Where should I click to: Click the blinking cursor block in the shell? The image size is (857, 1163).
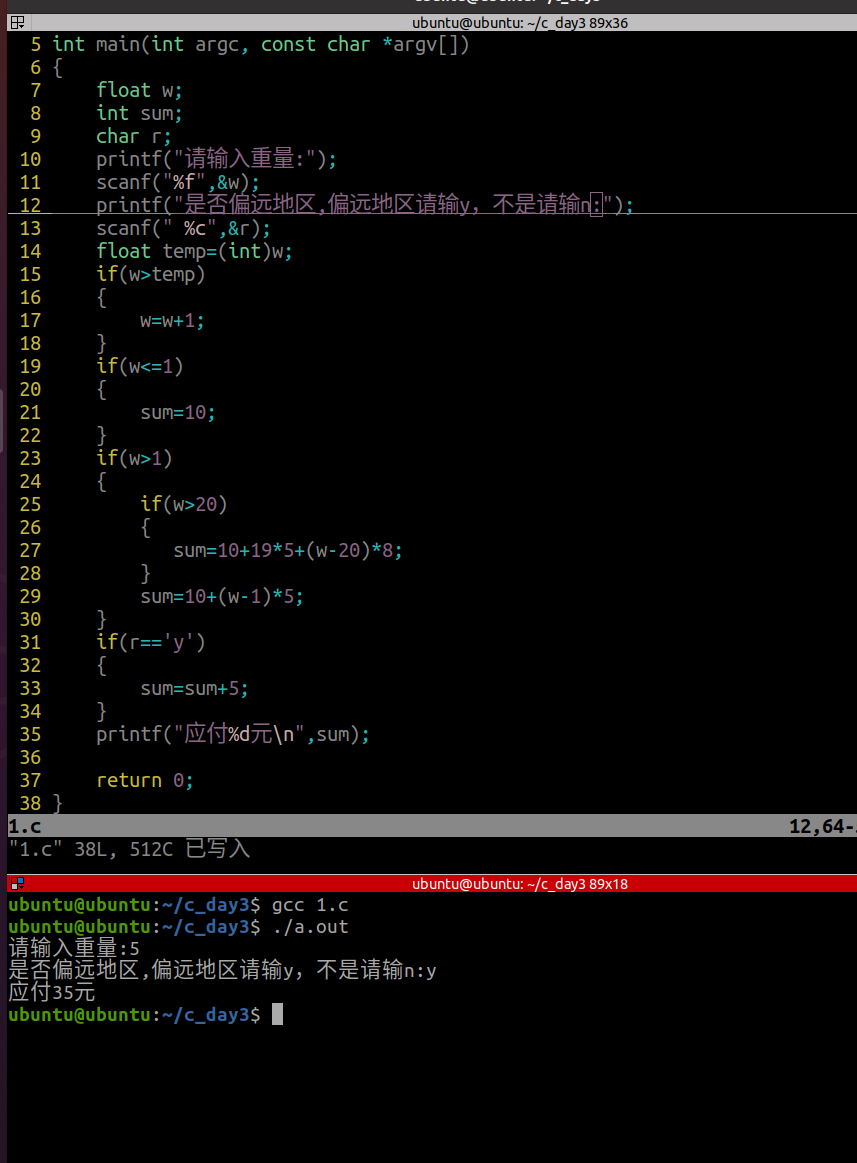point(278,1014)
